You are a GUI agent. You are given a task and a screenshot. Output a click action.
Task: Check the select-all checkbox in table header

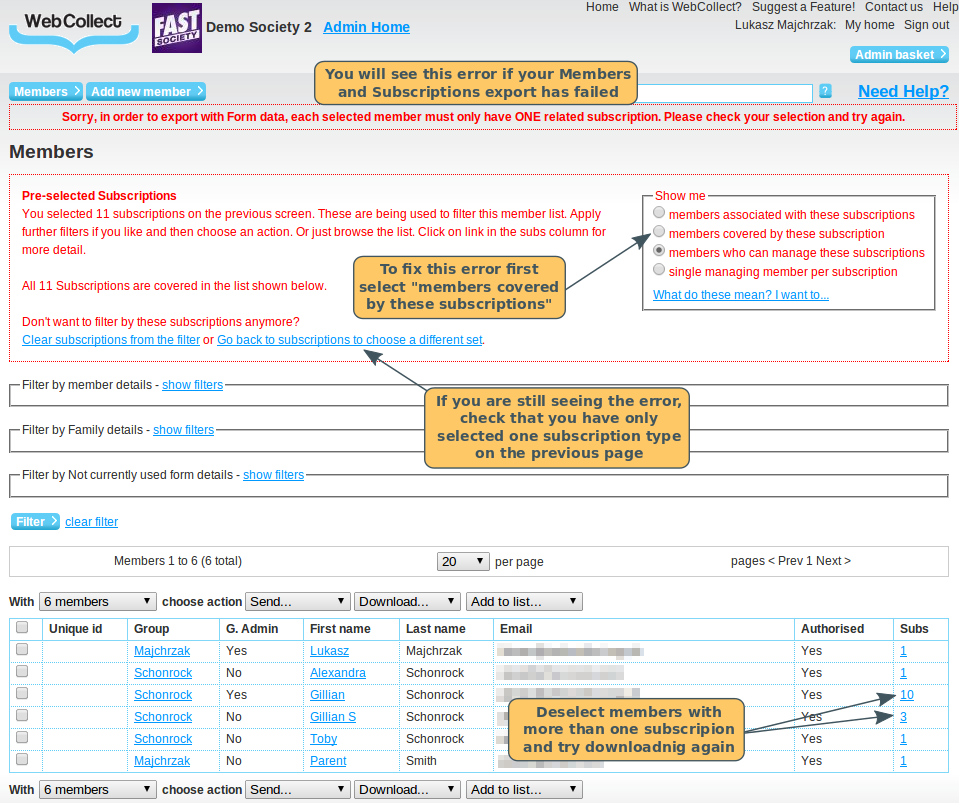pos(21,627)
